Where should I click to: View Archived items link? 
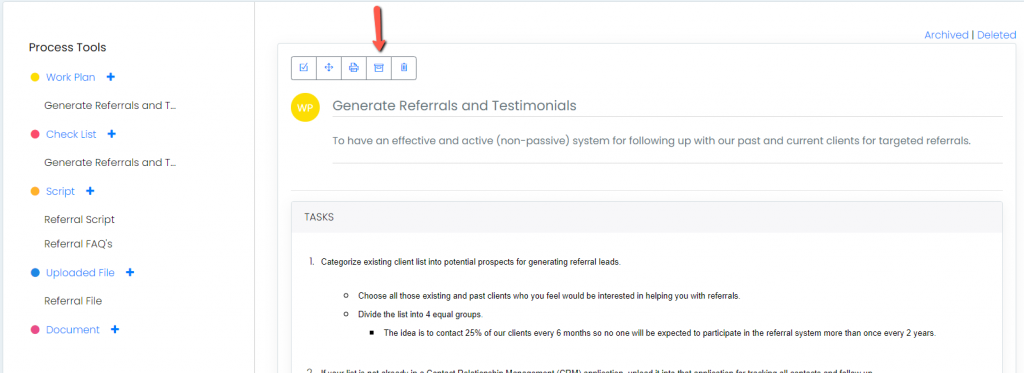pos(946,35)
